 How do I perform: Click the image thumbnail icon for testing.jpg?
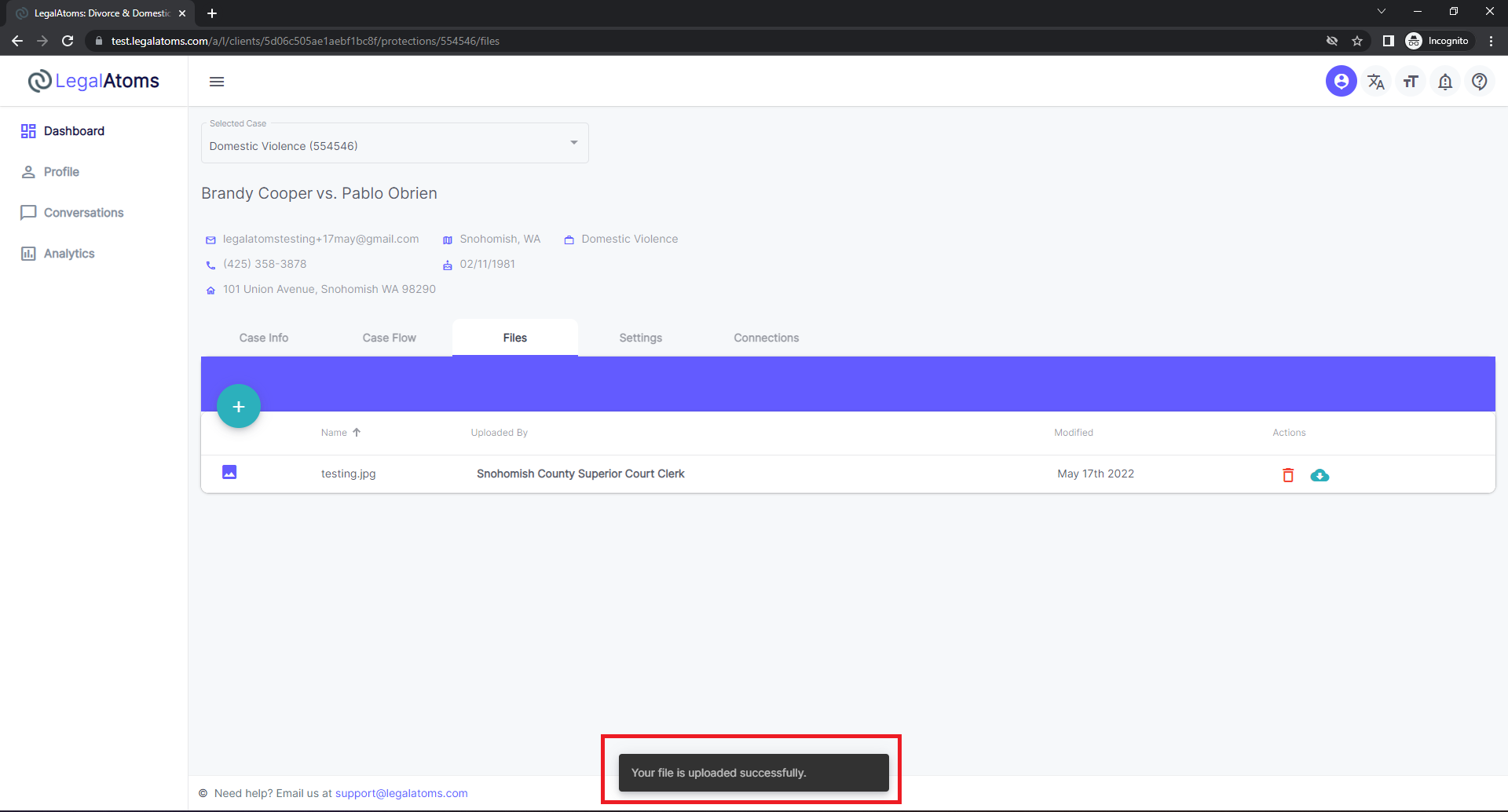(x=229, y=472)
